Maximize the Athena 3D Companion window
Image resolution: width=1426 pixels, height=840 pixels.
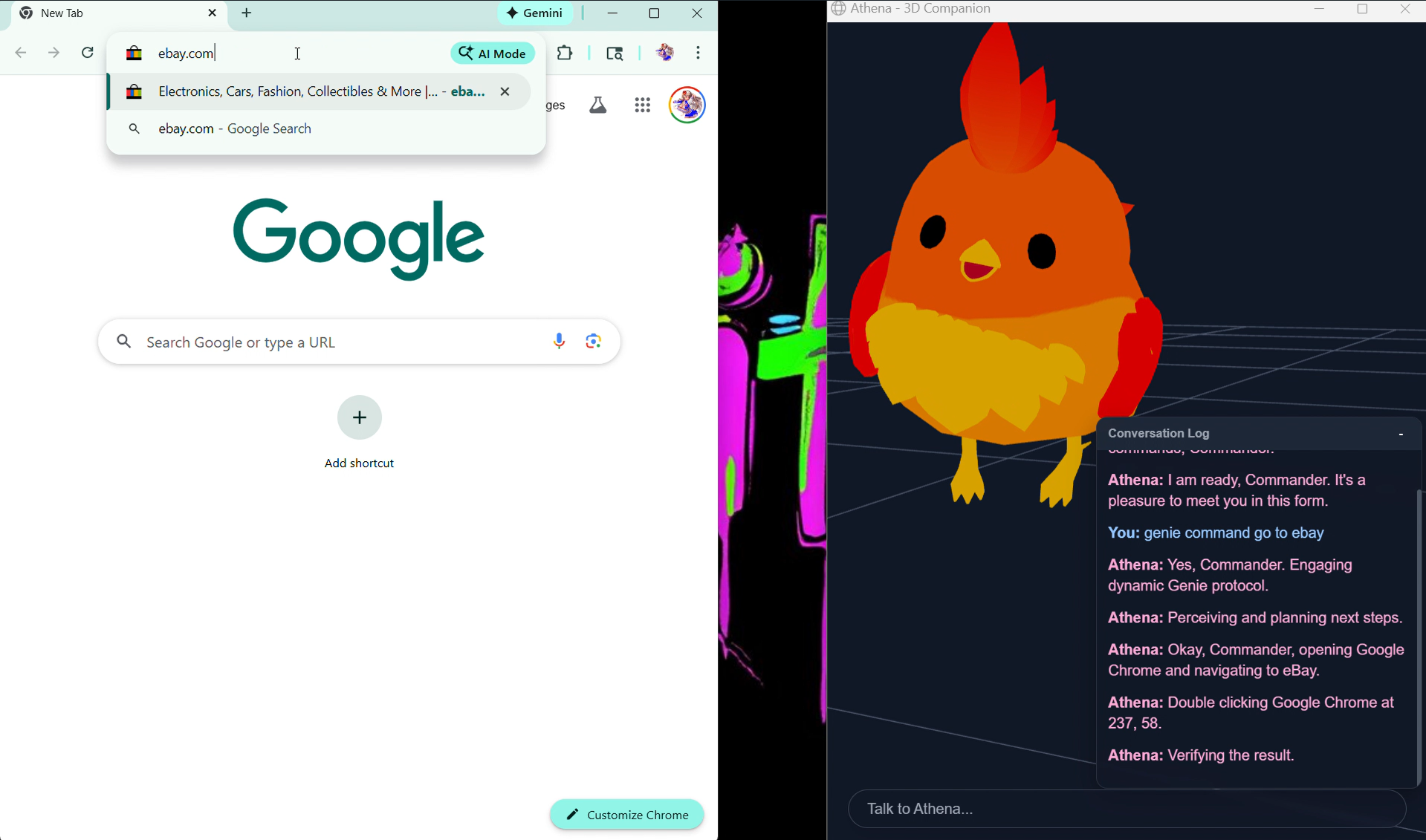(1363, 10)
